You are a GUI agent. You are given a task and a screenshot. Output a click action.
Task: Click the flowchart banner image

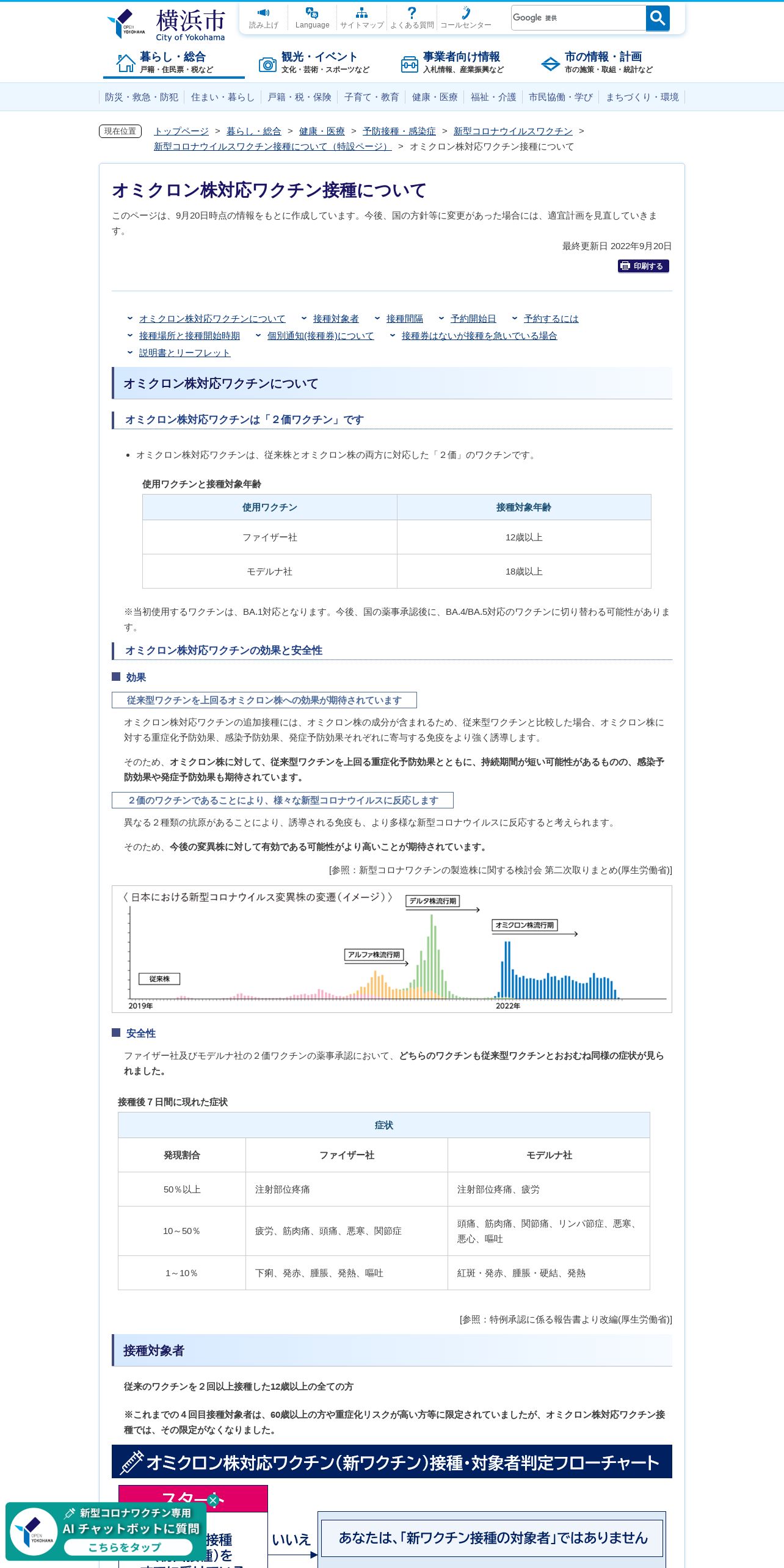[392, 1461]
